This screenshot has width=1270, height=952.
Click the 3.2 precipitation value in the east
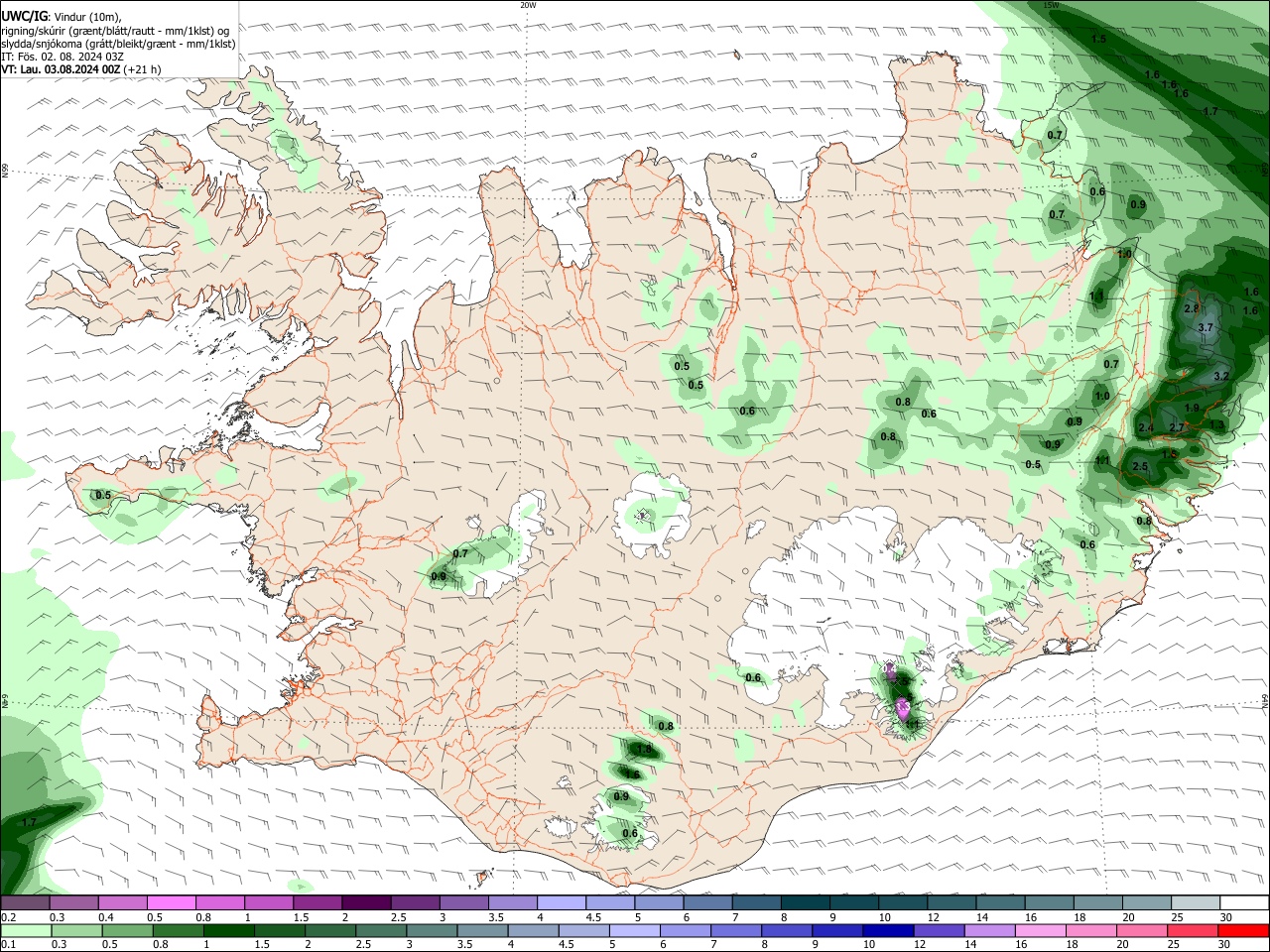click(x=1221, y=376)
